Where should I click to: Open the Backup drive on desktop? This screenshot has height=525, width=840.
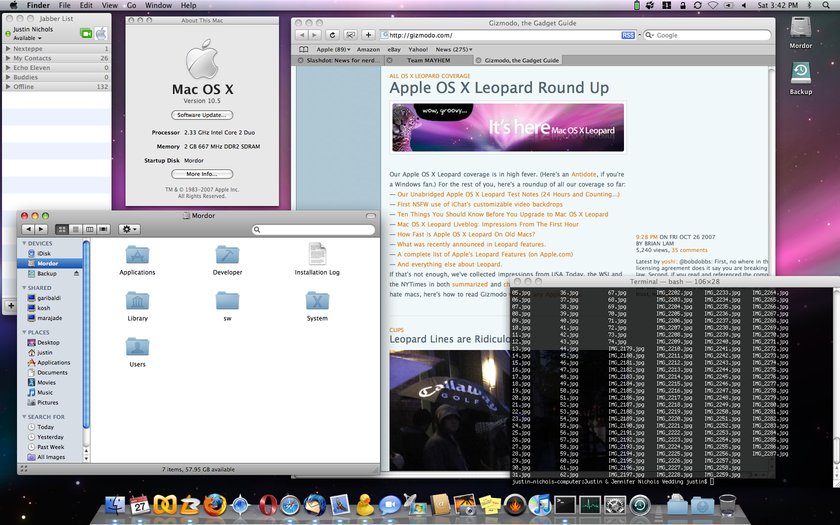click(x=800, y=79)
